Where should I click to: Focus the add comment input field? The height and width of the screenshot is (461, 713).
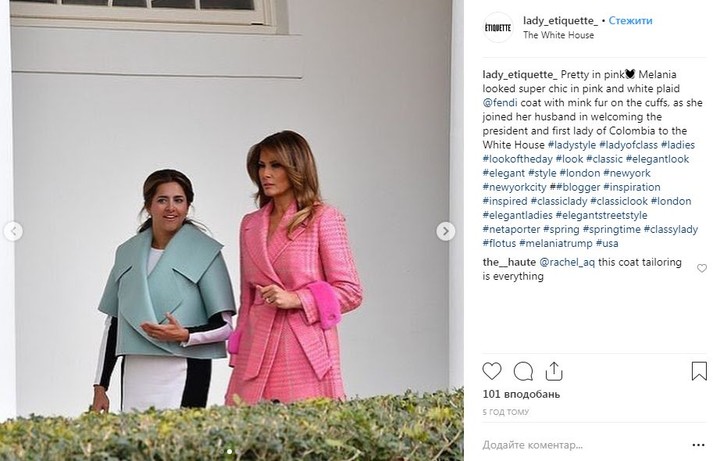pos(582,445)
